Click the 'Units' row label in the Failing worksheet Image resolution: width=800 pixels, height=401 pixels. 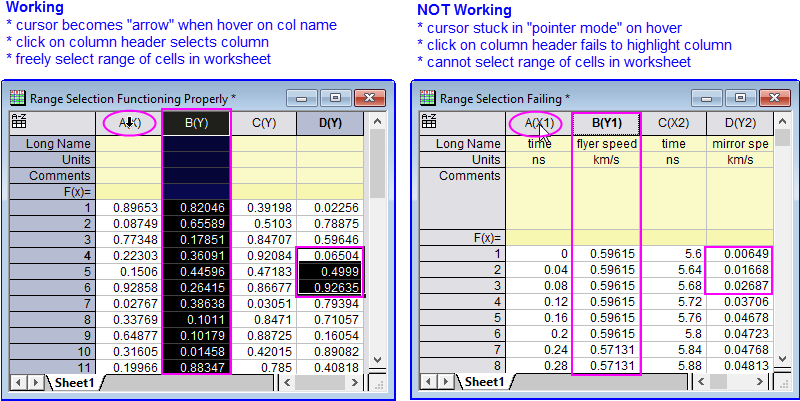[x=462, y=160]
